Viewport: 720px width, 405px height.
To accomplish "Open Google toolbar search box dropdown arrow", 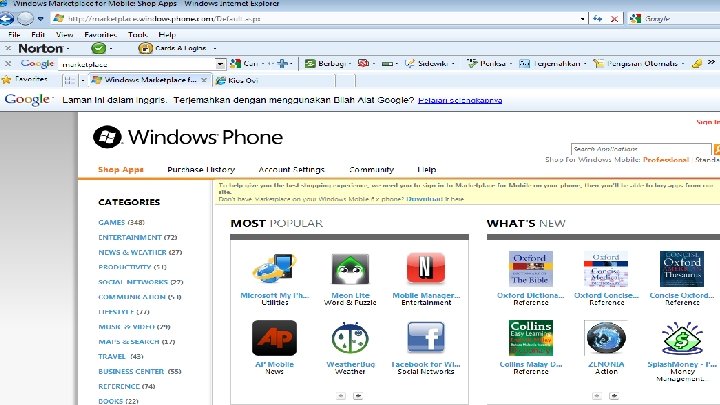I will coord(220,64).
